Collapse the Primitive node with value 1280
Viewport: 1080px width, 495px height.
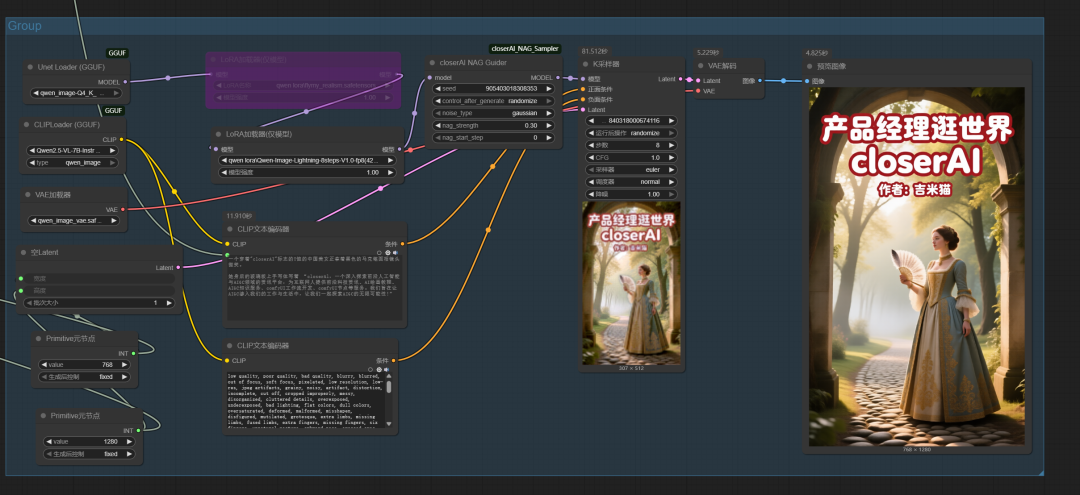(x=45, y=416)
